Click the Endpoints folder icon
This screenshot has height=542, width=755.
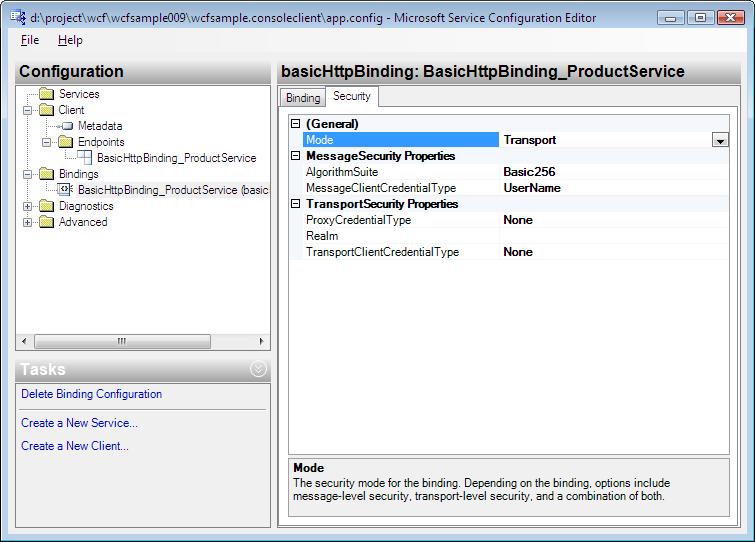click(x=66, y=142)
